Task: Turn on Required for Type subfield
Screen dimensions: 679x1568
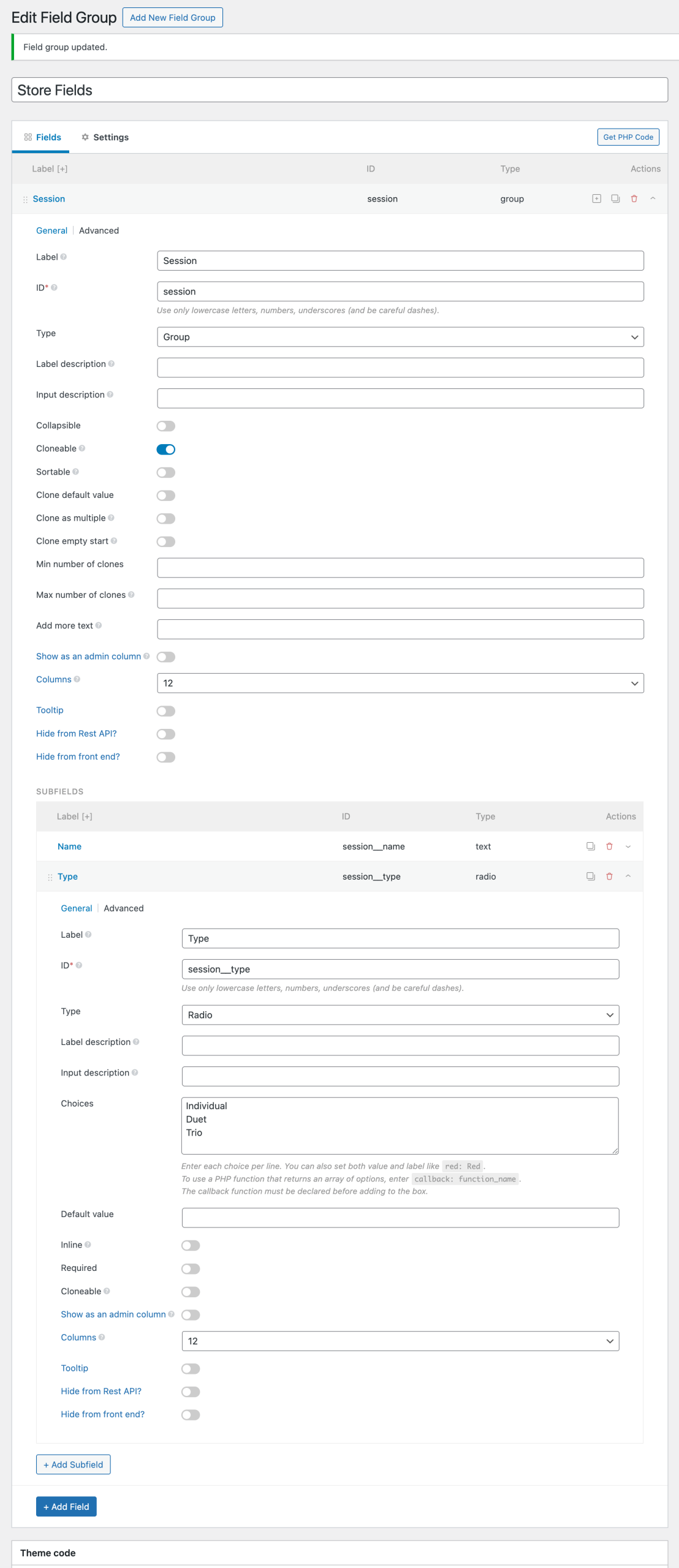Action: [x=191, y=1268]
